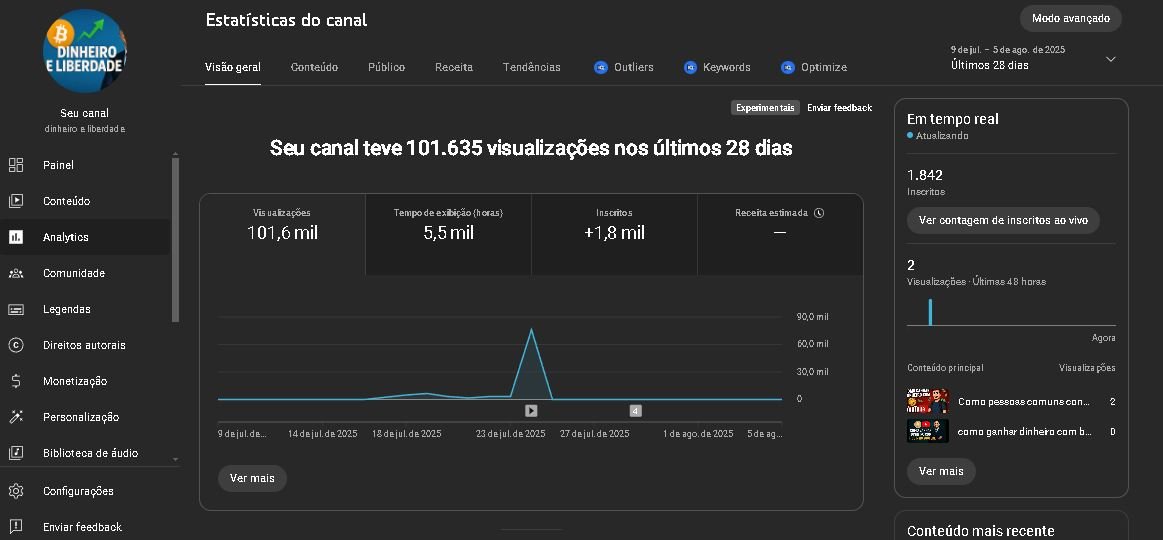
Task: Open the 'como ganhar dinheiro com b...' title
Action: coord(1025,431)
